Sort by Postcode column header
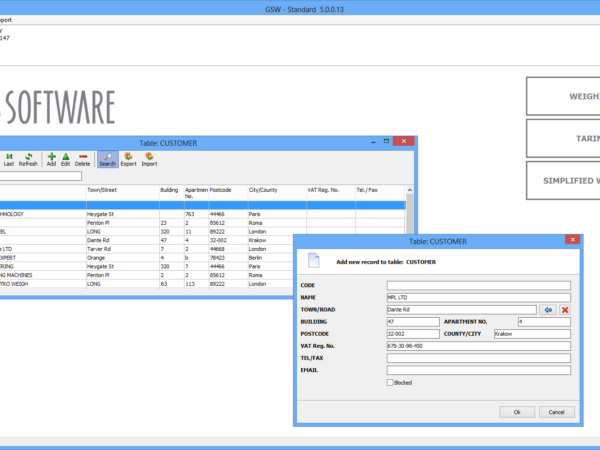The image size is (600, 450). coord(228,193)
